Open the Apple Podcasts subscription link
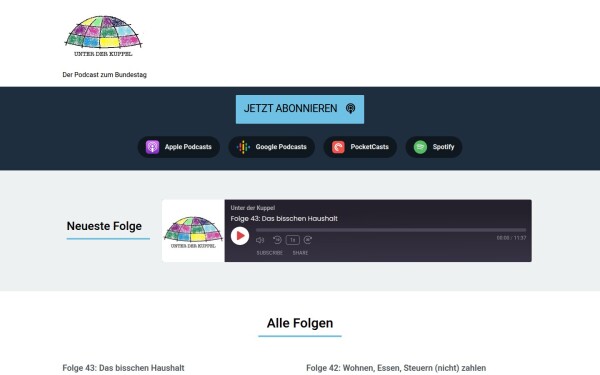This screenshot has width=600, height=375. 179,147
